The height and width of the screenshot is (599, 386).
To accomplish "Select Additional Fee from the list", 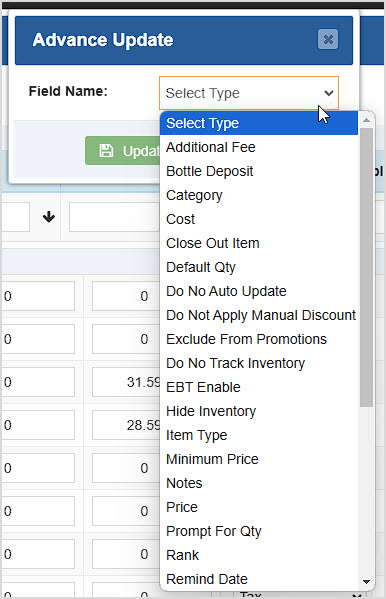I will coord(259,147).
